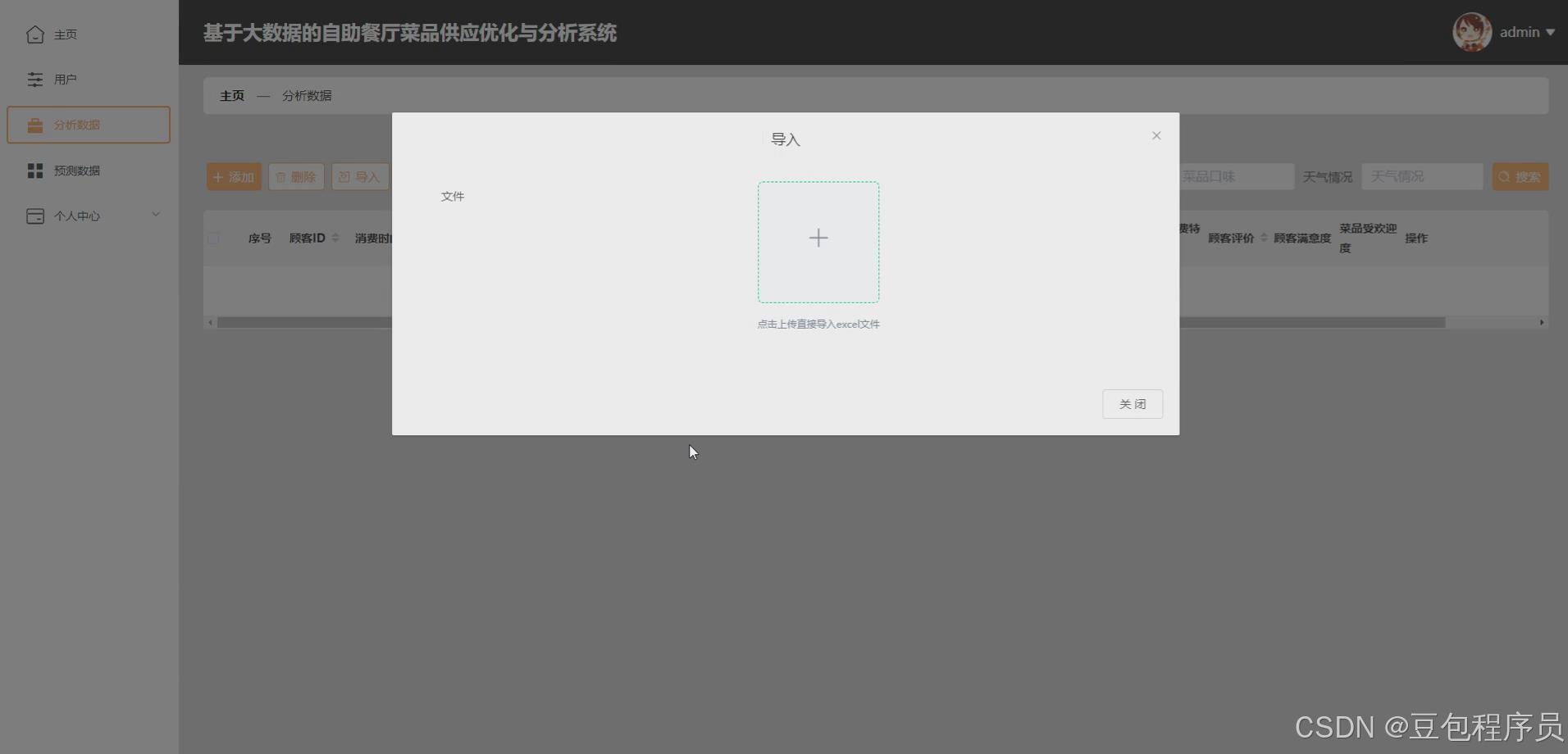Click the 关闭 button in the import dialog

coord(1133,403)
